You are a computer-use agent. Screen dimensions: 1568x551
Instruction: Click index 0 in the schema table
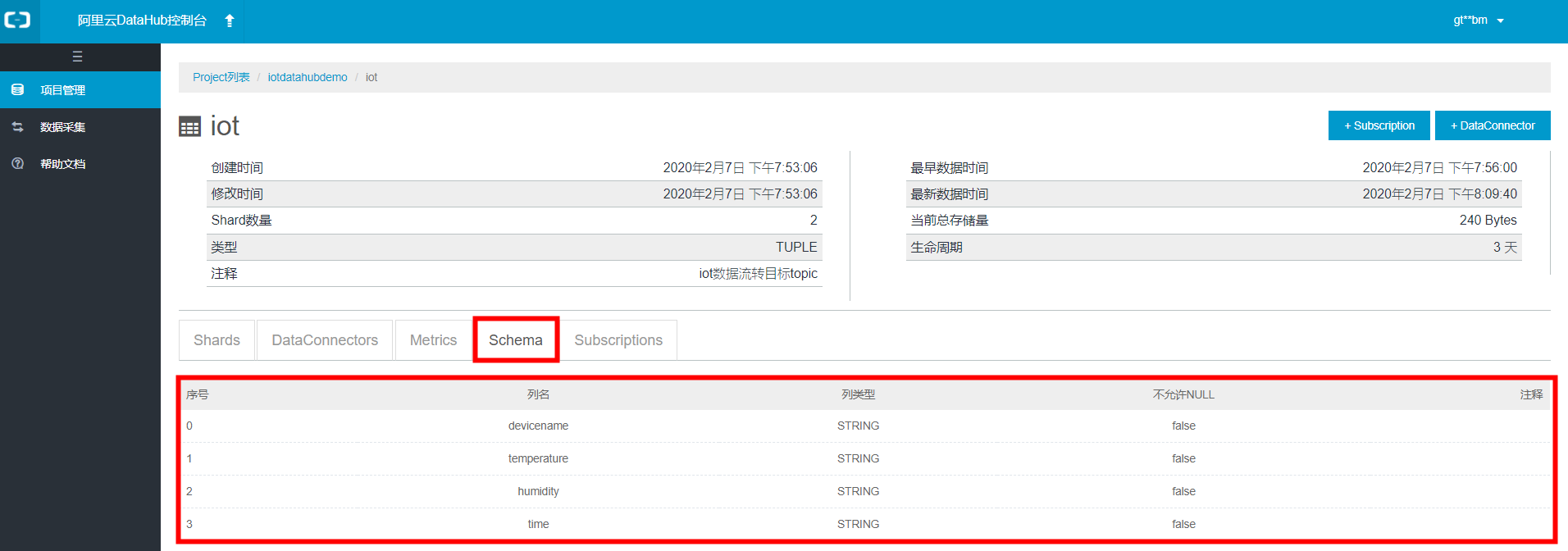(x=189, y=426)
